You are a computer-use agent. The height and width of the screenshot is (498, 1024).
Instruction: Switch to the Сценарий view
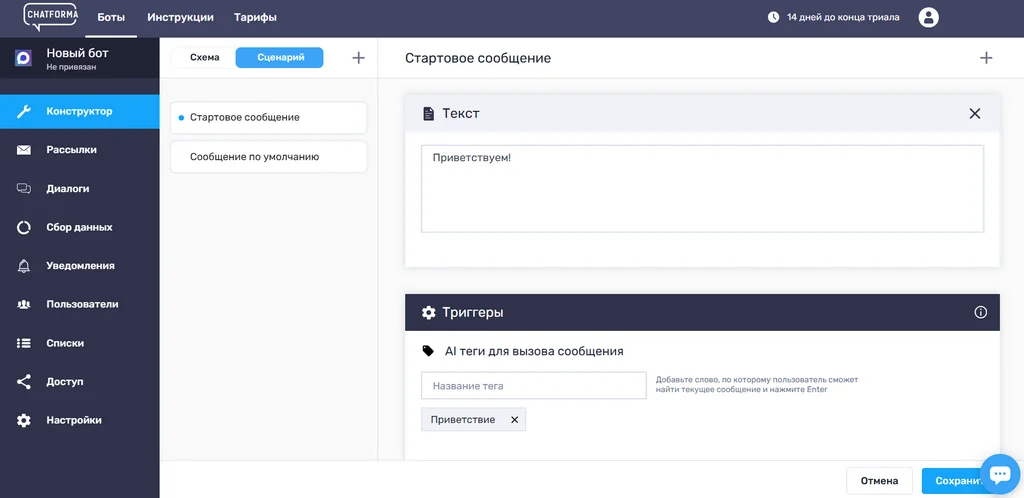click(x=280, y=57)
